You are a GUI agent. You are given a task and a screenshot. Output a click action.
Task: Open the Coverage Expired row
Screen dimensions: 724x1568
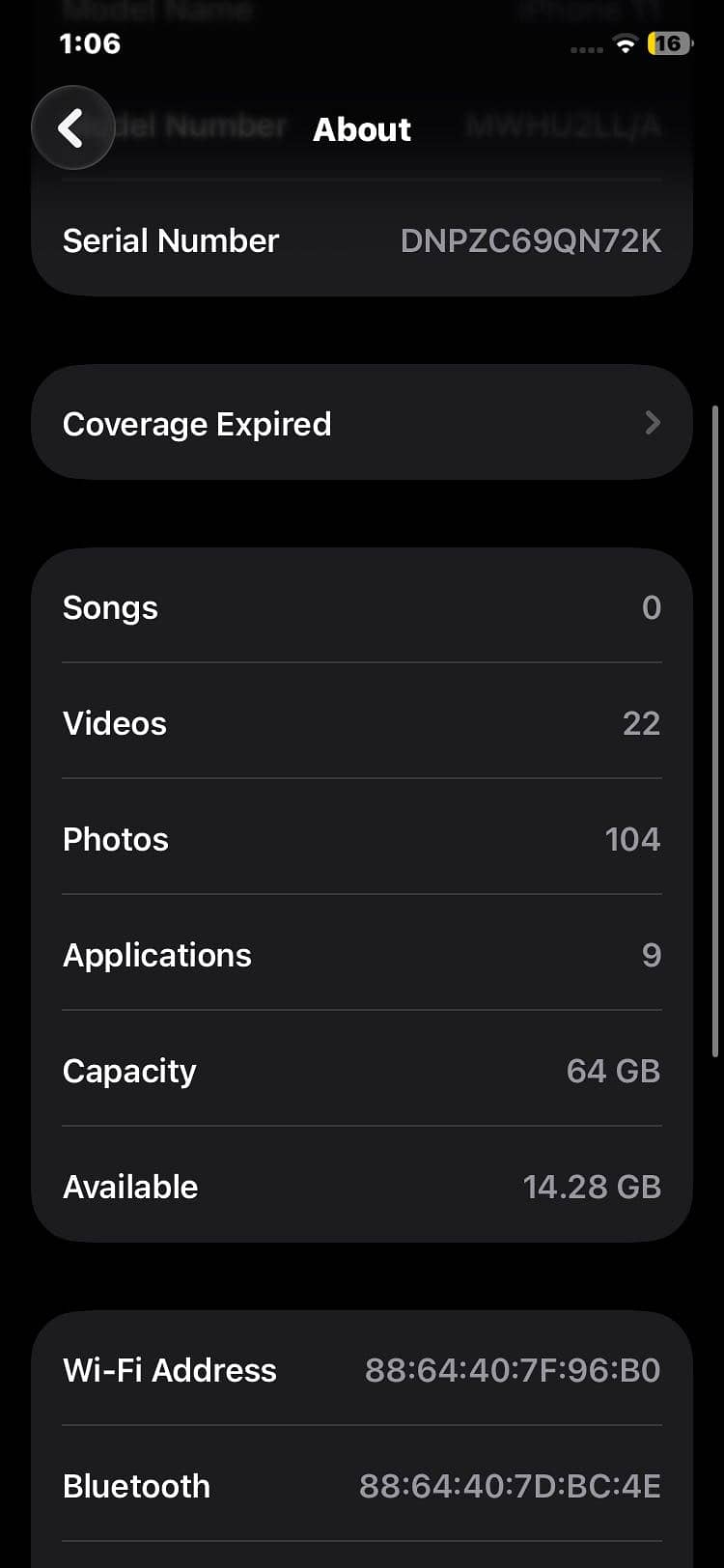362,422
